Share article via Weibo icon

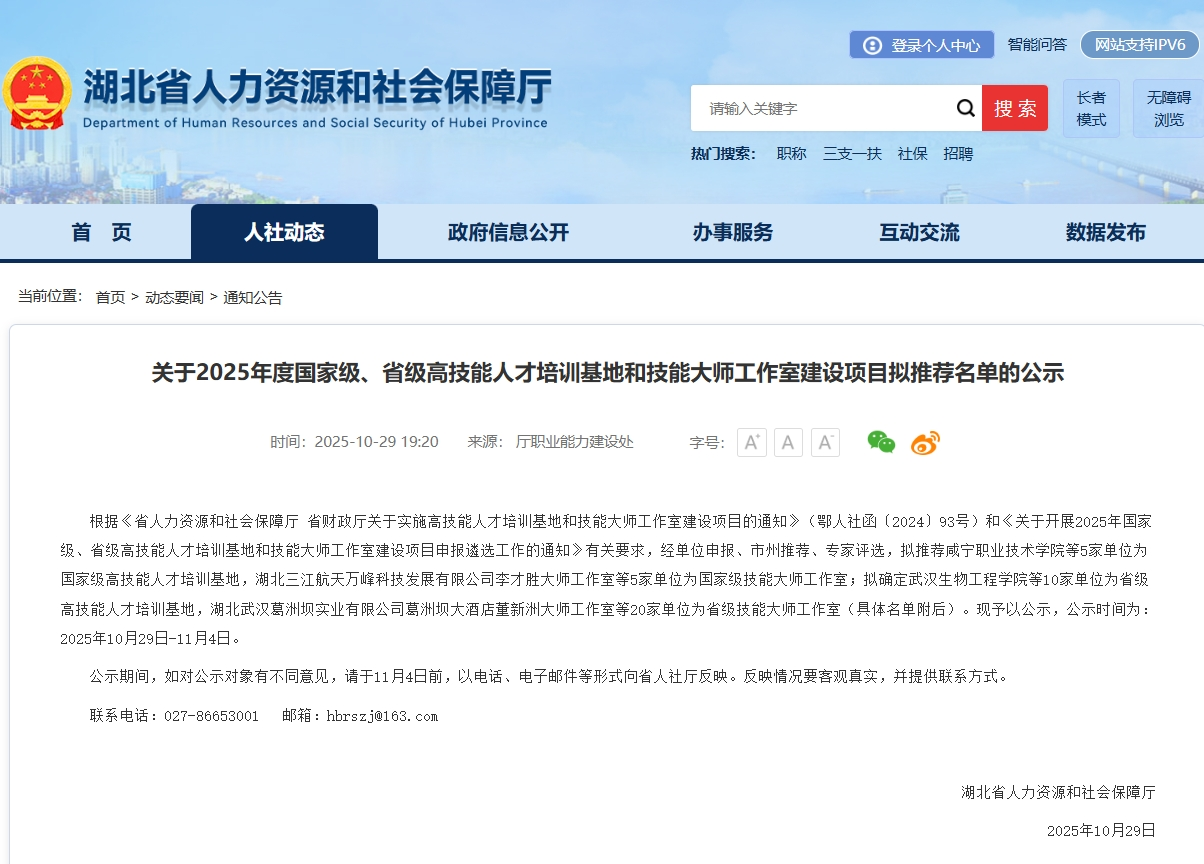click(925, 442)
